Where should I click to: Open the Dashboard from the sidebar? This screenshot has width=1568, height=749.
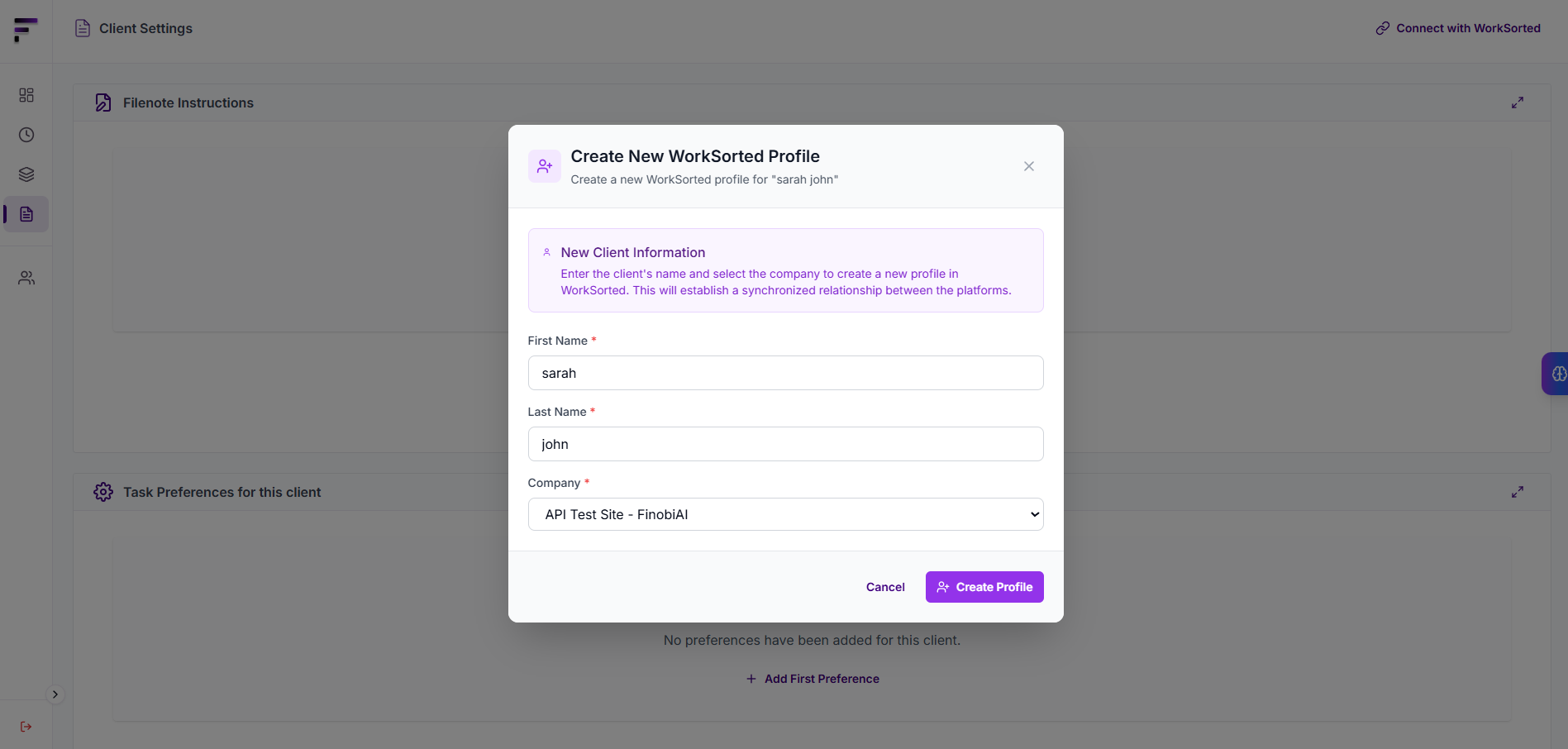[x=26, y=95]
